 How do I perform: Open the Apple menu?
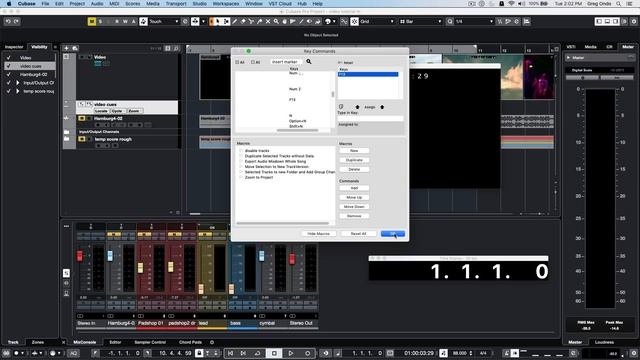9,4
